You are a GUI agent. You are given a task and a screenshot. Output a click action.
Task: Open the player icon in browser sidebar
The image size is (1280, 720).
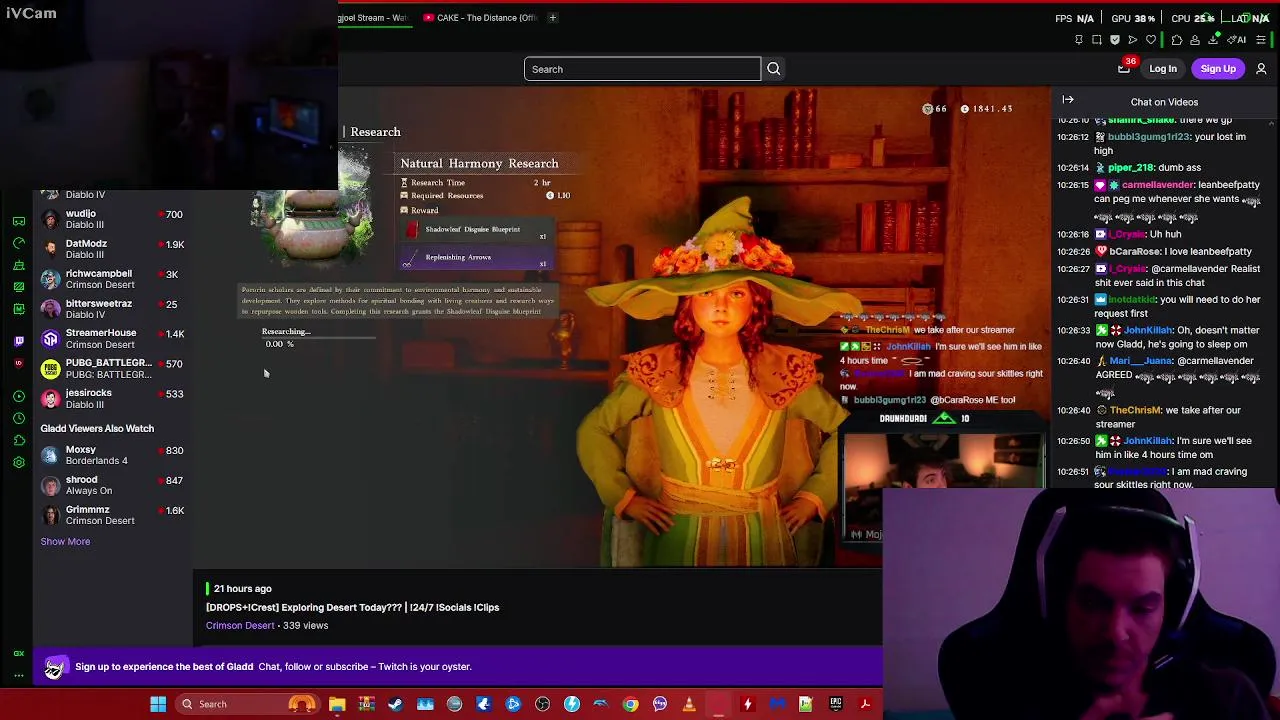19,396
